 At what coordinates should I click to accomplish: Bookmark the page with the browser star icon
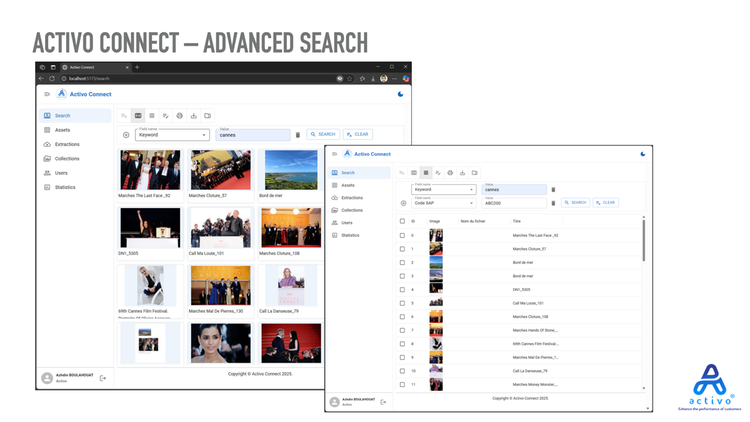click(350, 78)
